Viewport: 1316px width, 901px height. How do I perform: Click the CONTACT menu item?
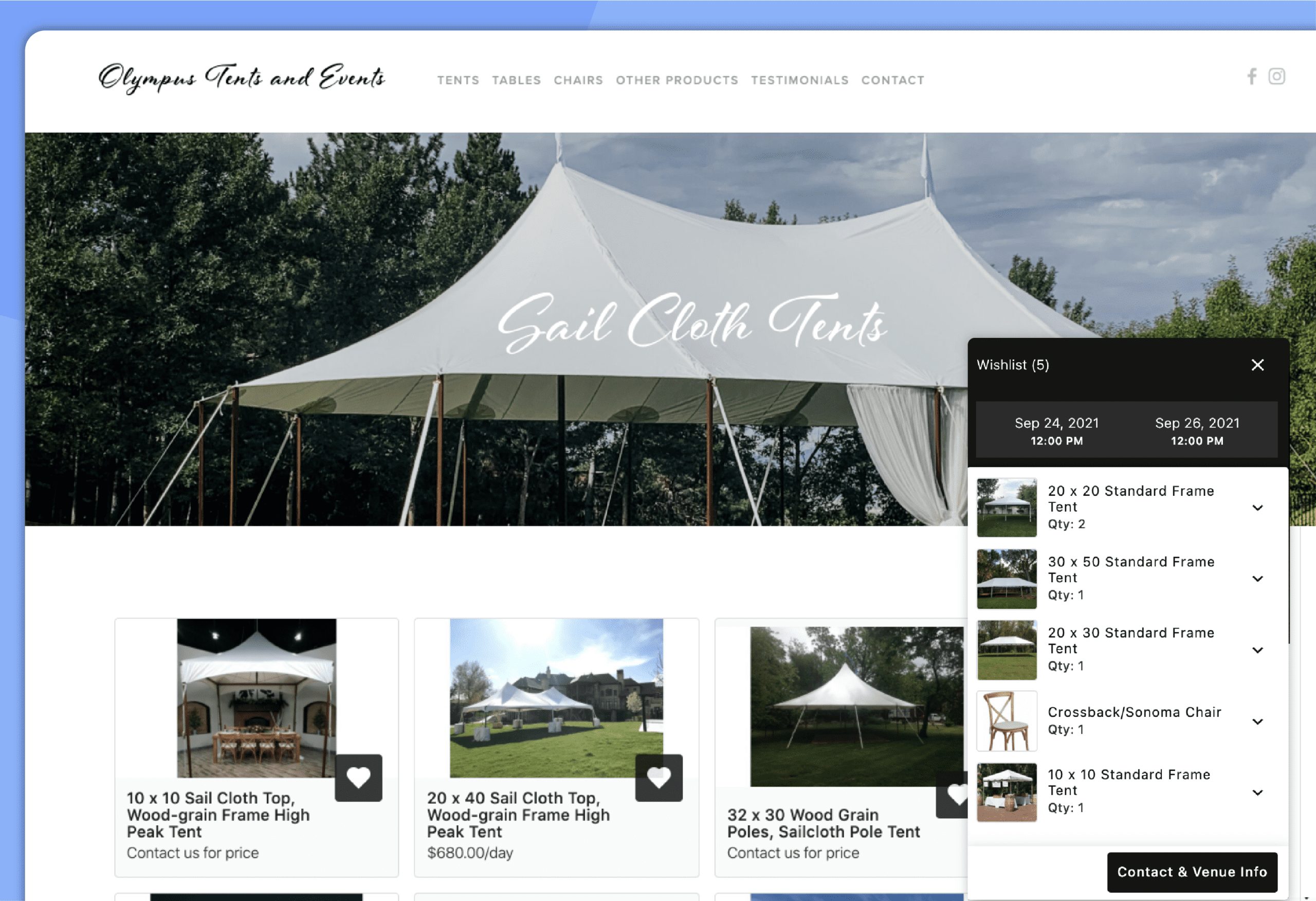click(x=893, y=80)
